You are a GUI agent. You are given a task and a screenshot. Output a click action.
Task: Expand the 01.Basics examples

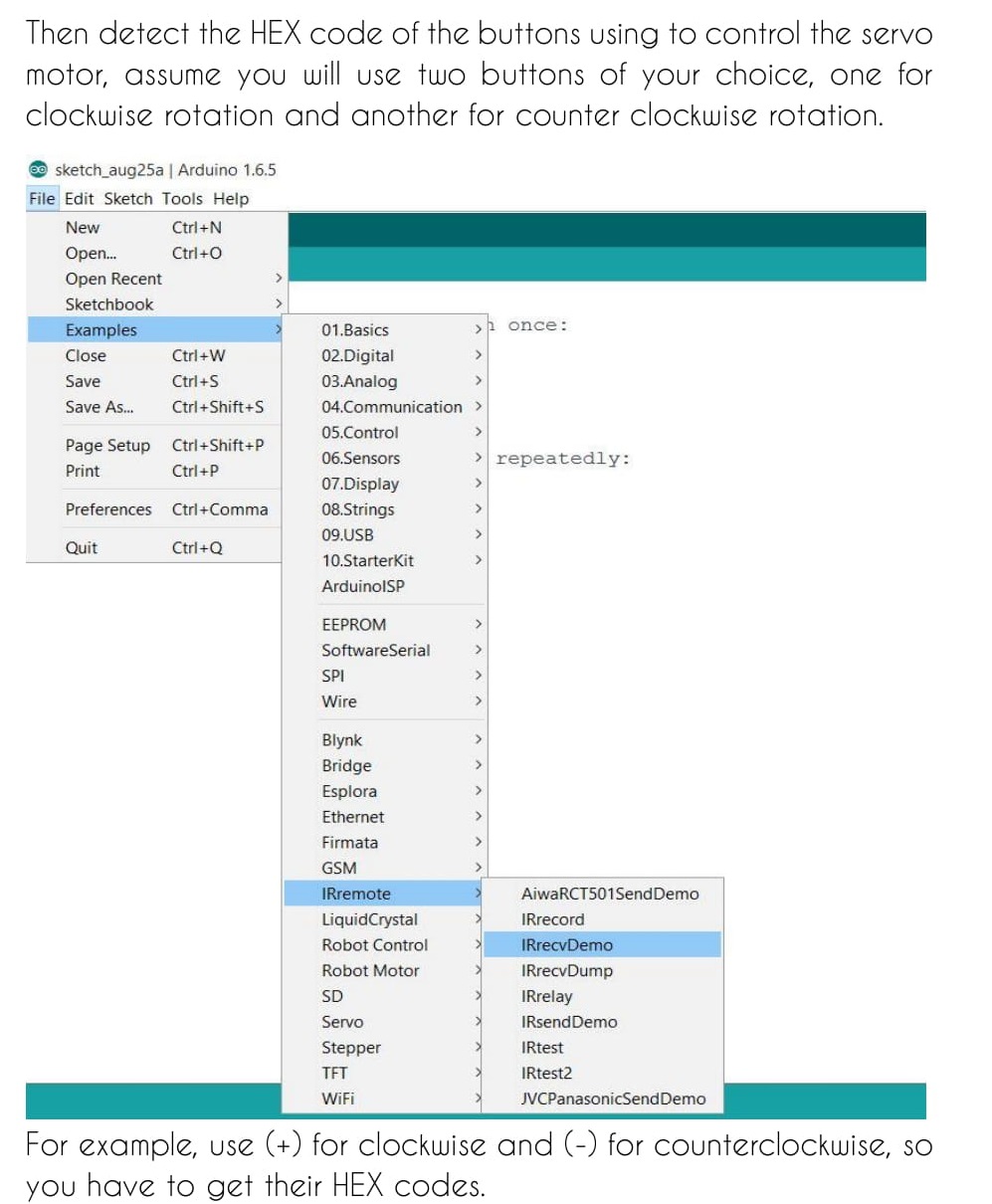coord(385,330)
